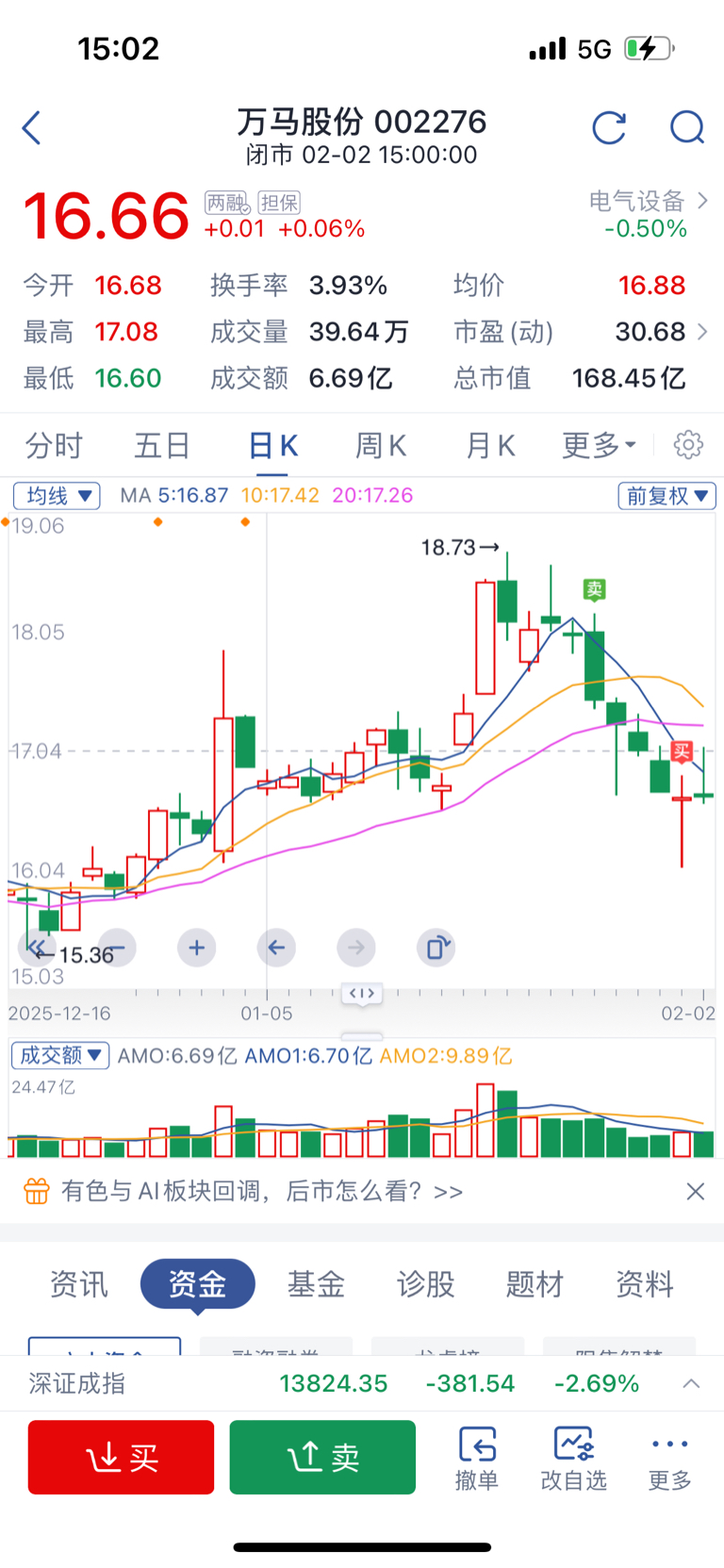Rotate chart to landscape view

pyautogui.click(x=436, y=948)
